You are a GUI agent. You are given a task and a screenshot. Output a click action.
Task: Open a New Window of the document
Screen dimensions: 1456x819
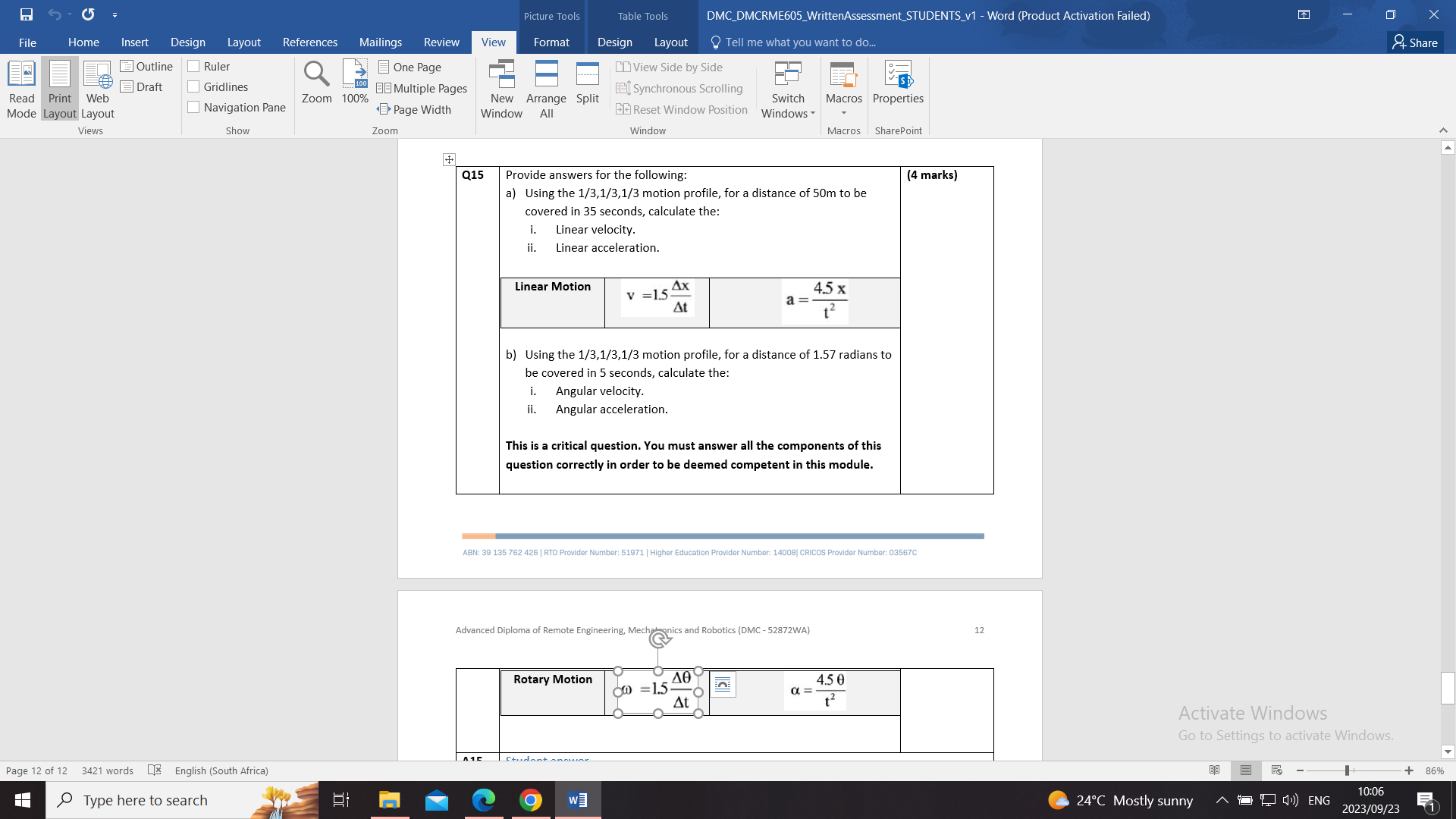click(500, 89)
